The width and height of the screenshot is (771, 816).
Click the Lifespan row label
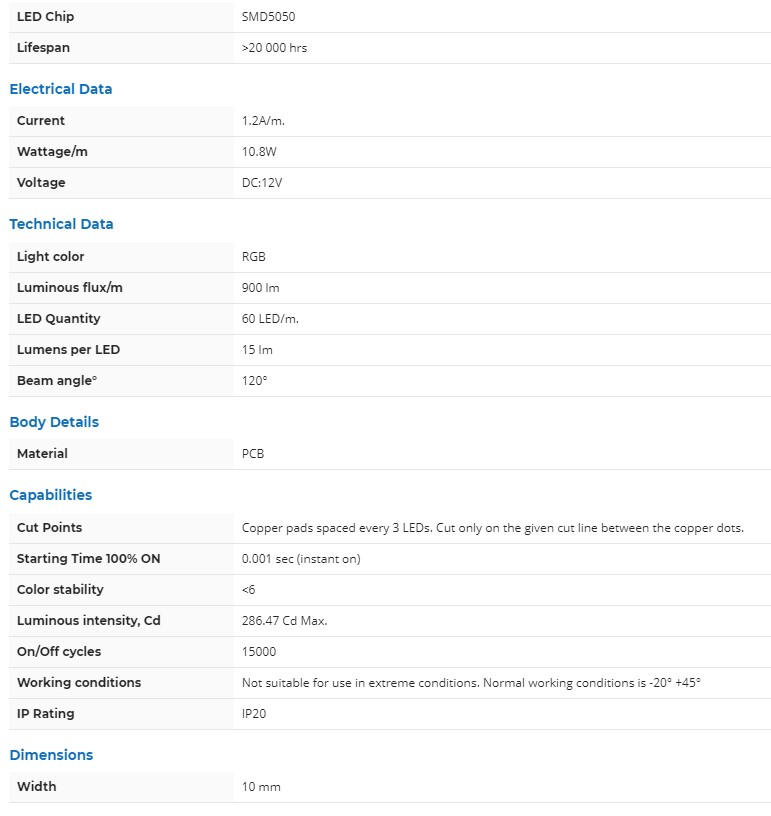coord(43,48)
